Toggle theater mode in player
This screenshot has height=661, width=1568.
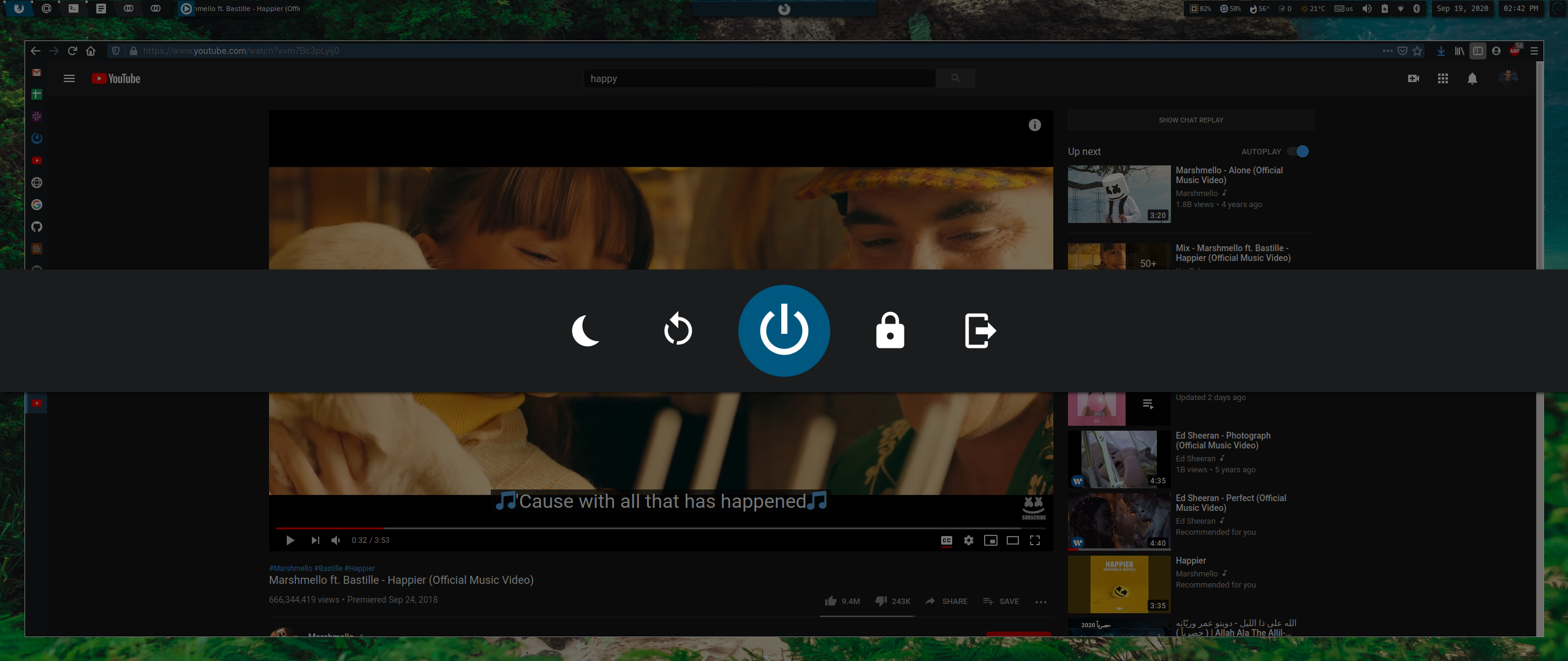click(1013, 540)
